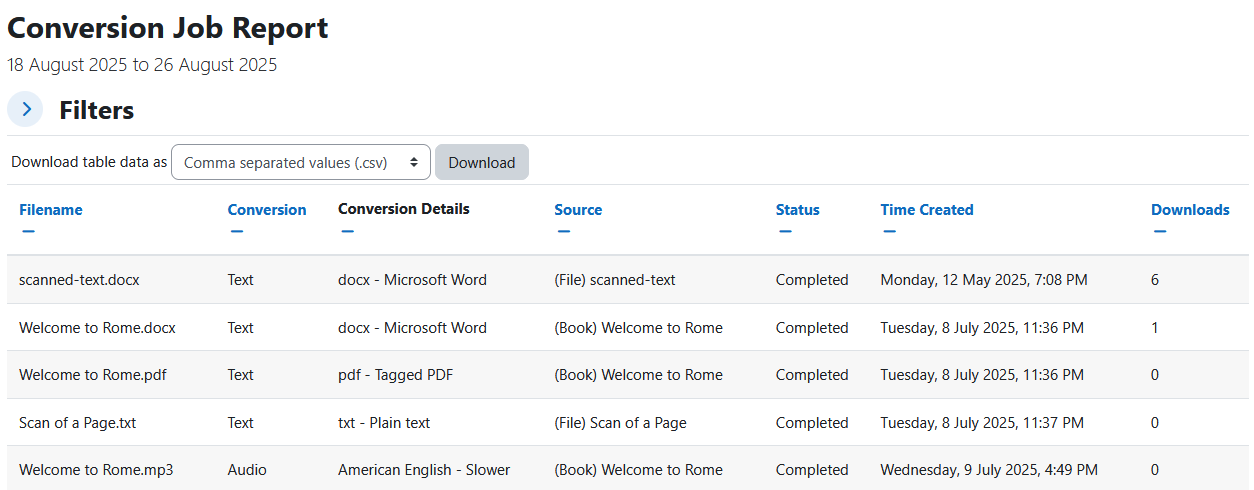
Task: Hide the Downloads column using its minus icon
Action: click(x=1160, y=232)
